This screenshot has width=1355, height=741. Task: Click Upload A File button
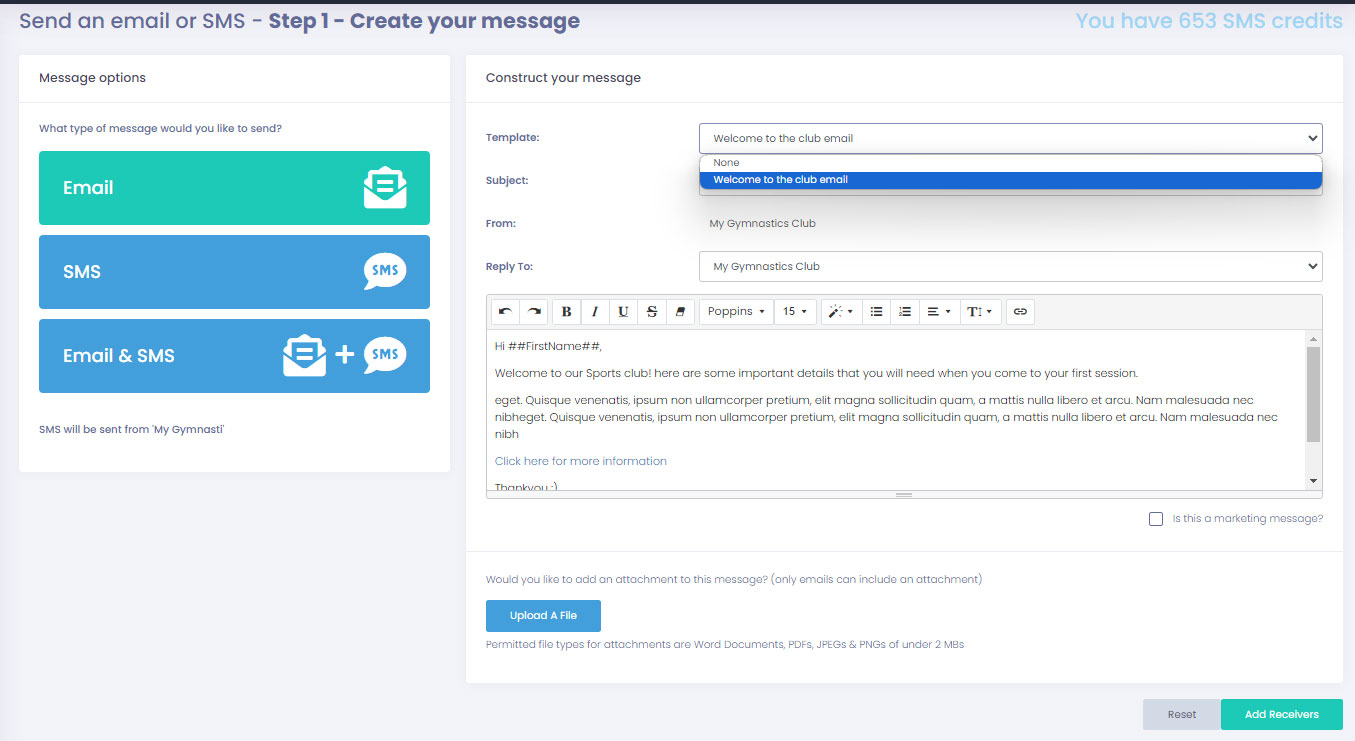coord(543,616)
